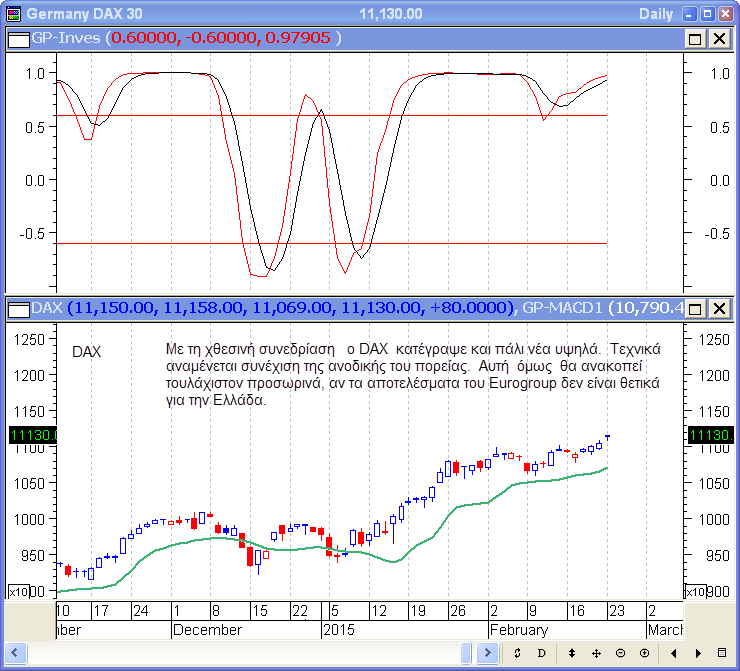Click the GP-Inves indicator title text
Viewport: 740px width, 671px height.
coord(66,38)
